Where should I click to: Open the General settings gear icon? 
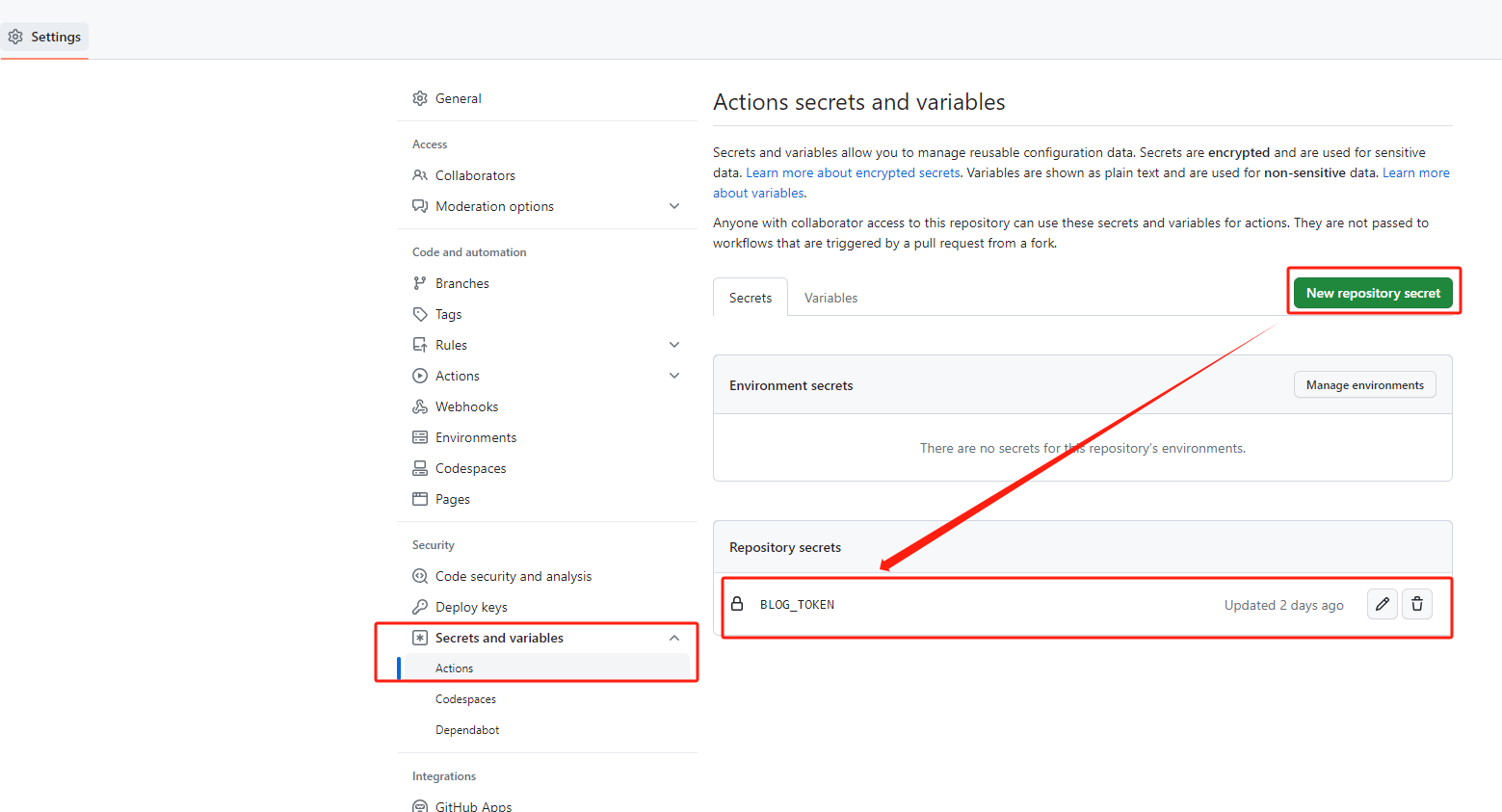[420, 97]
